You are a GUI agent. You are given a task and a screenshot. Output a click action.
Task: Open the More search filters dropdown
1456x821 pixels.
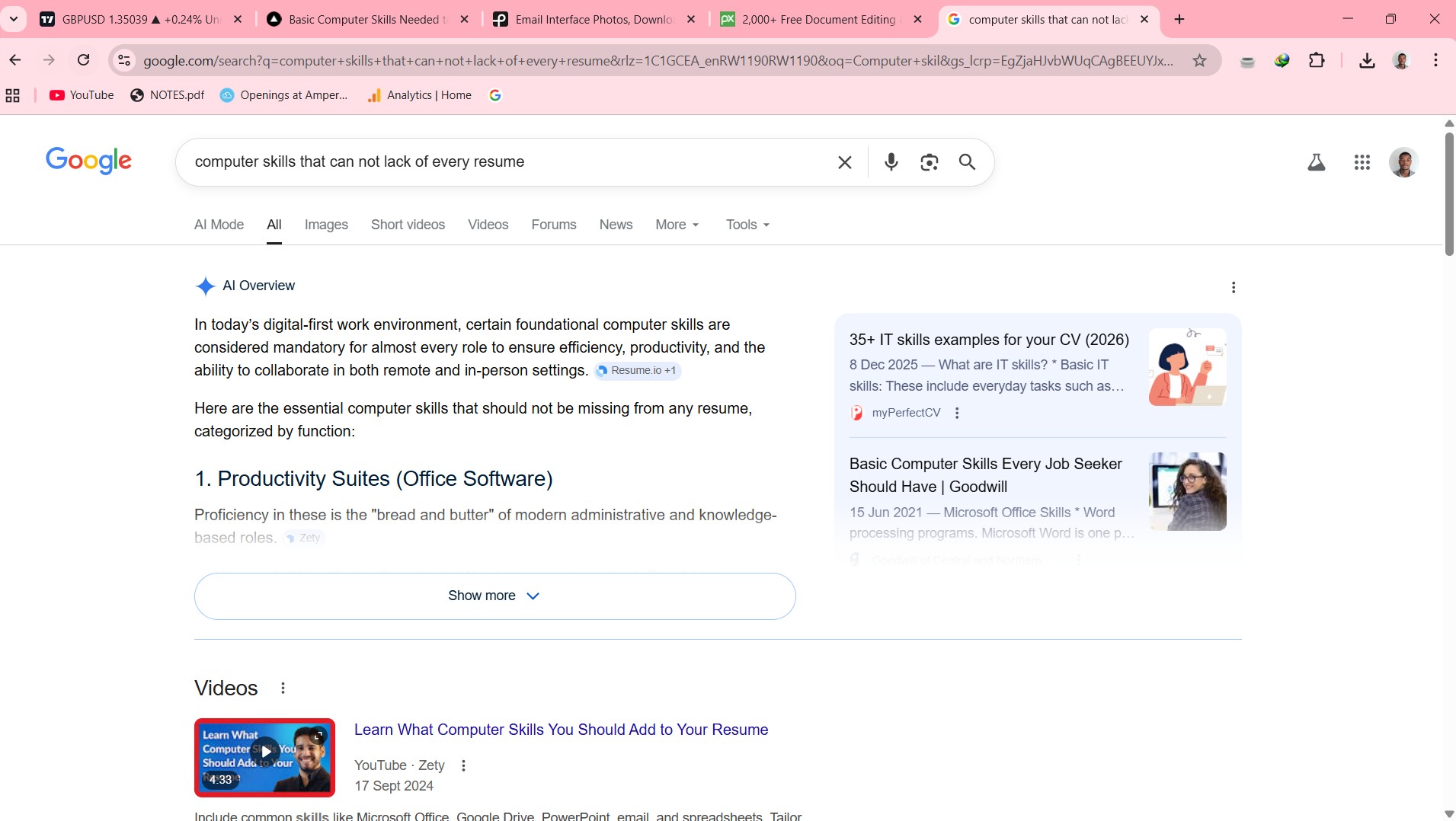click(x=677, y=225)
